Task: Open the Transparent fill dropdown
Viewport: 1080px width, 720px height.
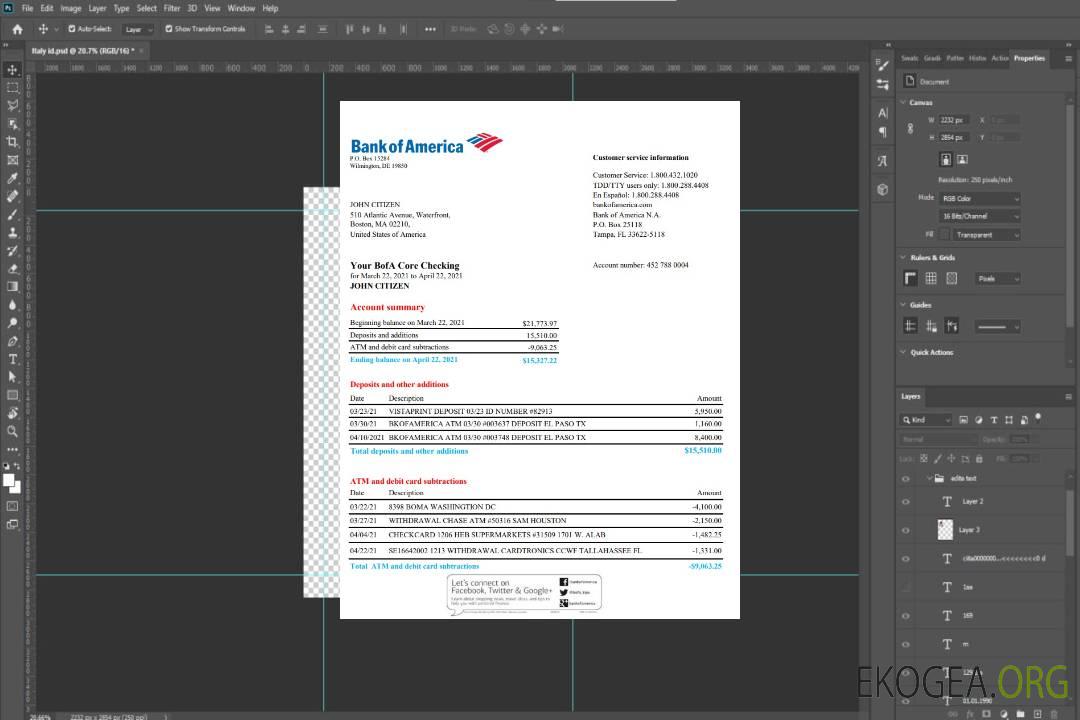Action: pos(986,235)
